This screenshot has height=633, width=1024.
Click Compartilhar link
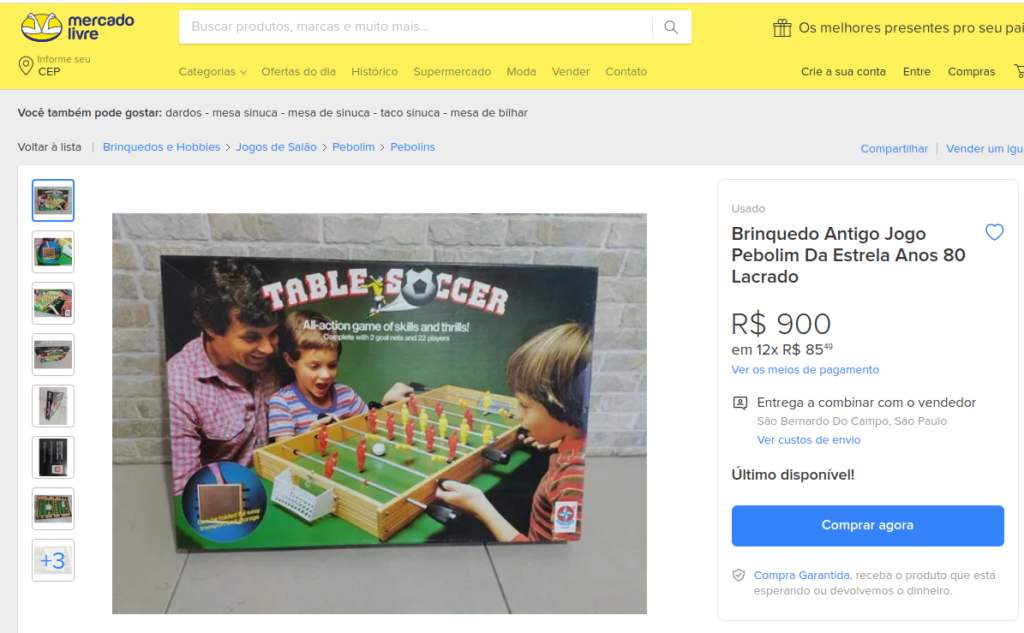[894, 148]
